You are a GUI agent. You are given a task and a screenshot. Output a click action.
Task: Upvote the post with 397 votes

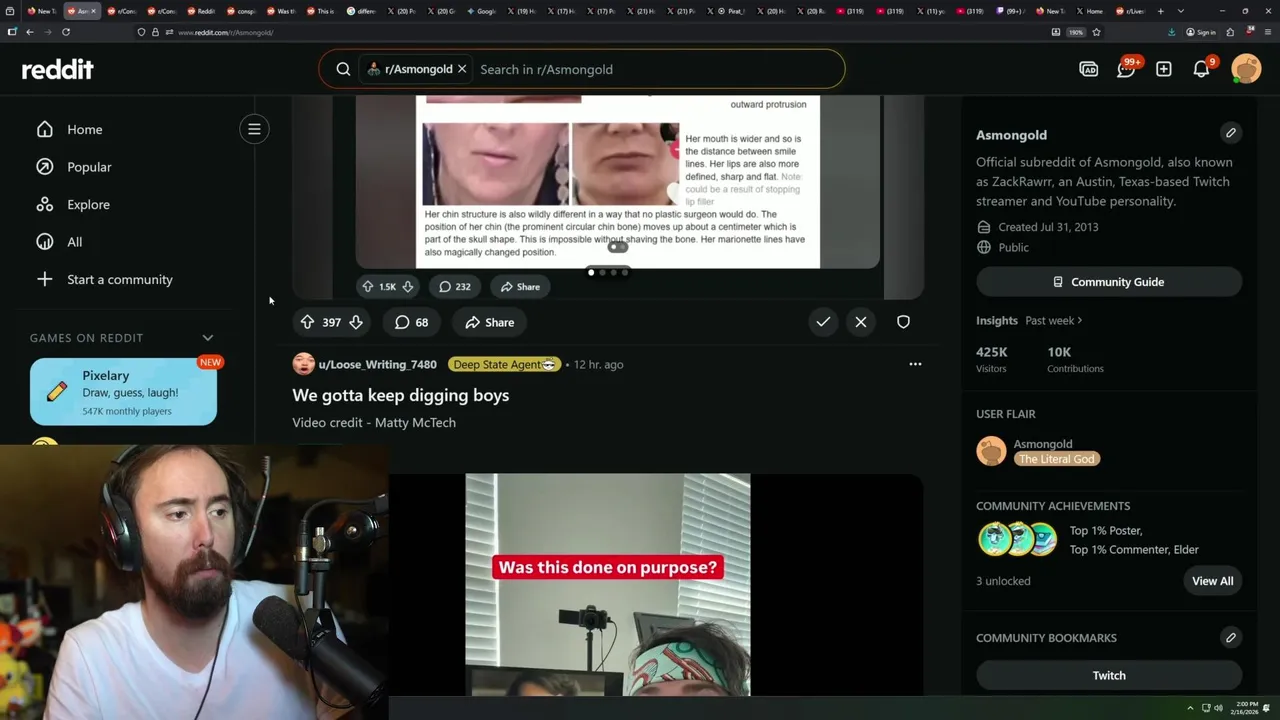[x=307, y=322]
